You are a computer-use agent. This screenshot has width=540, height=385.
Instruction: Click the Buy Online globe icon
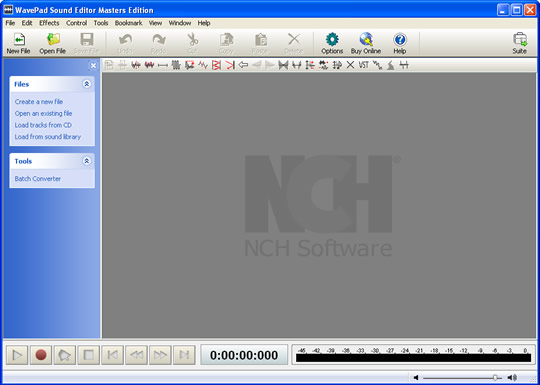[366, 39]
